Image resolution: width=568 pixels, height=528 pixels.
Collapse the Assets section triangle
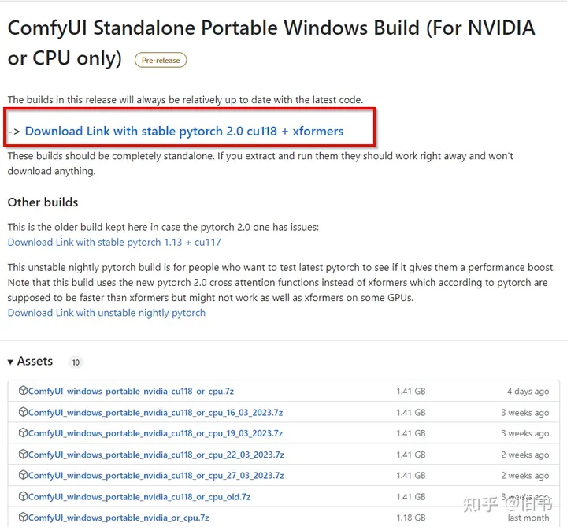click(x=11, y=362)
